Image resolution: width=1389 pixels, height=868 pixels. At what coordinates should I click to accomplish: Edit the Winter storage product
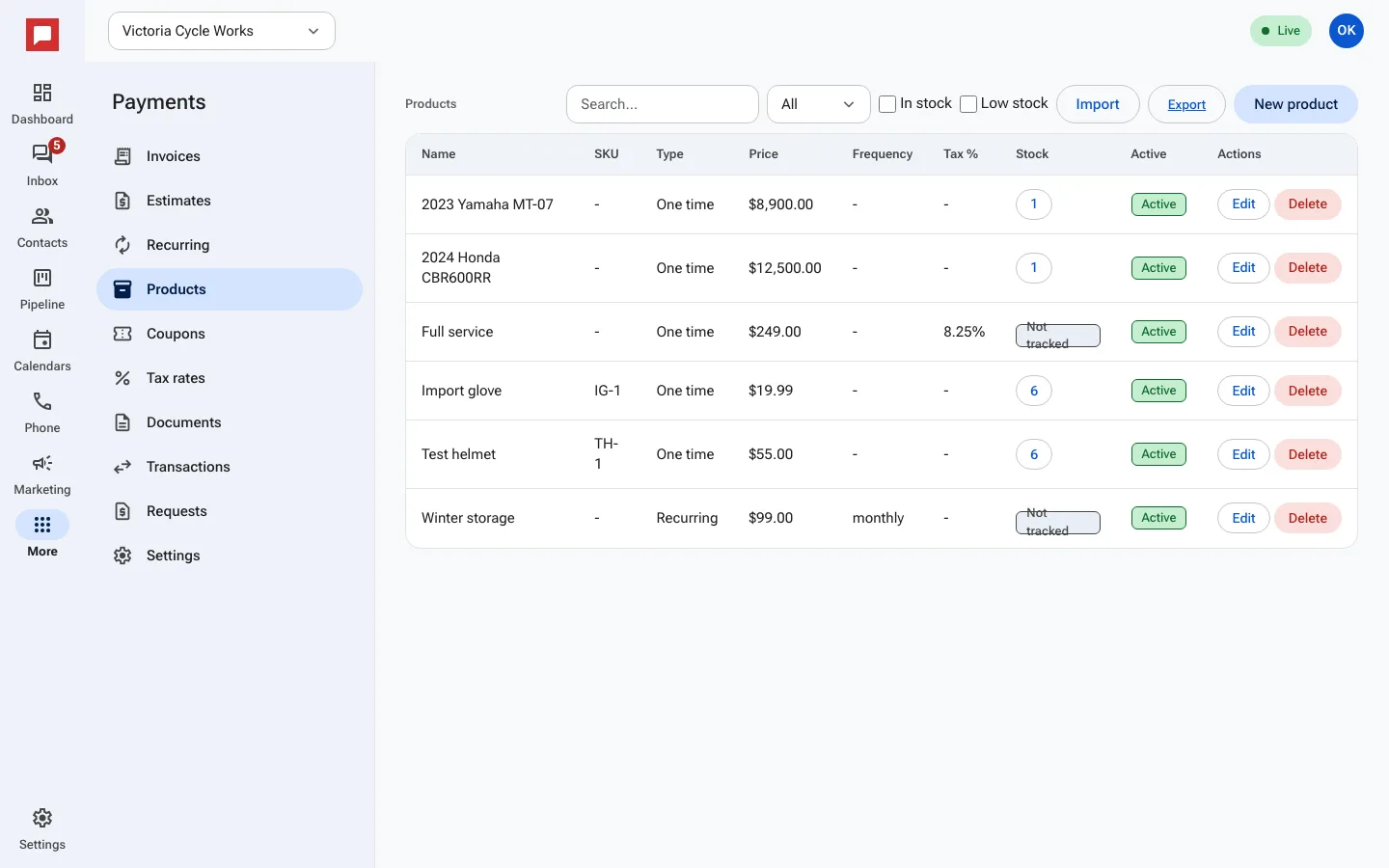tap(1243, 518)
